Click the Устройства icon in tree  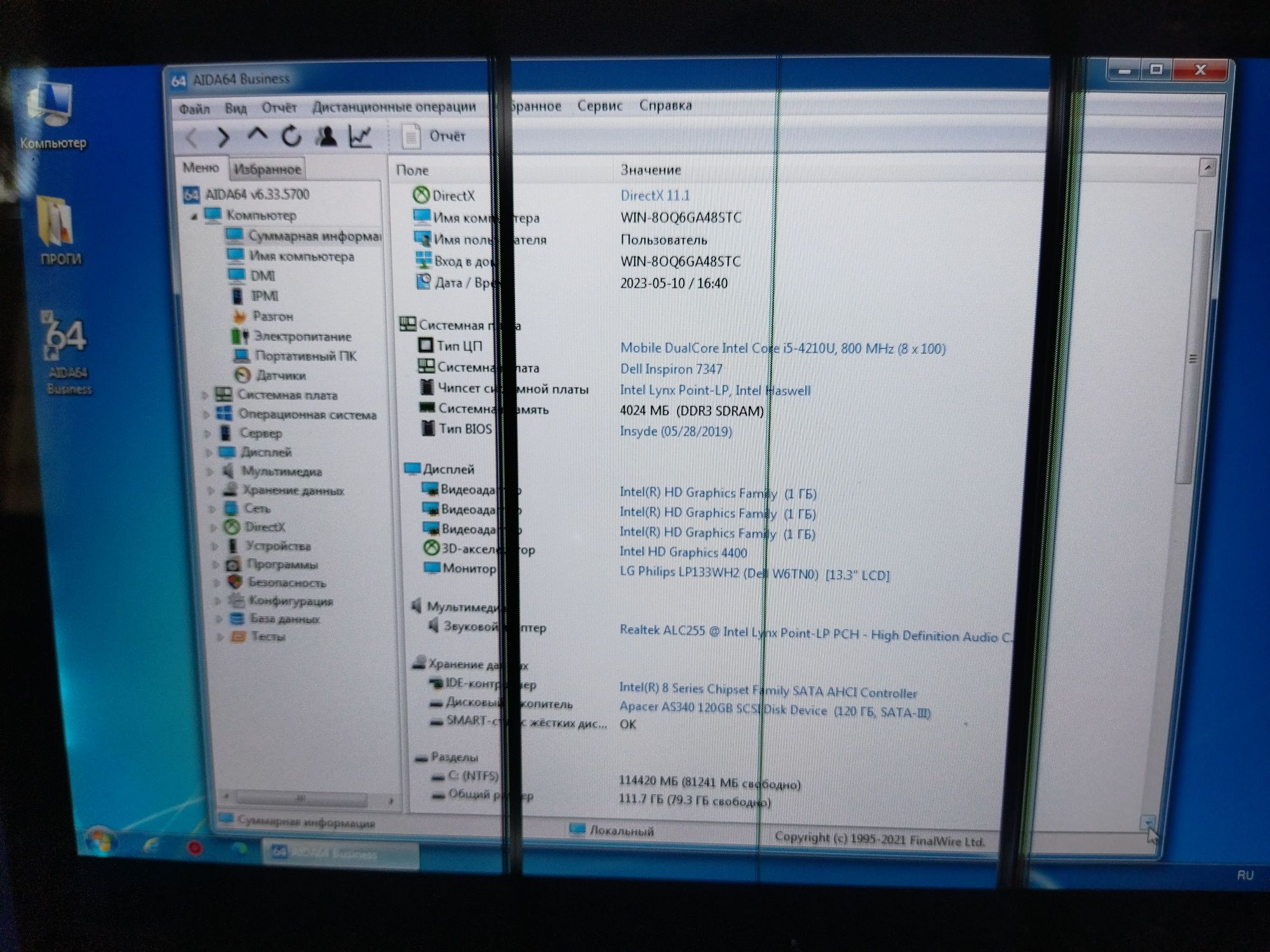(x=232, y=546)
